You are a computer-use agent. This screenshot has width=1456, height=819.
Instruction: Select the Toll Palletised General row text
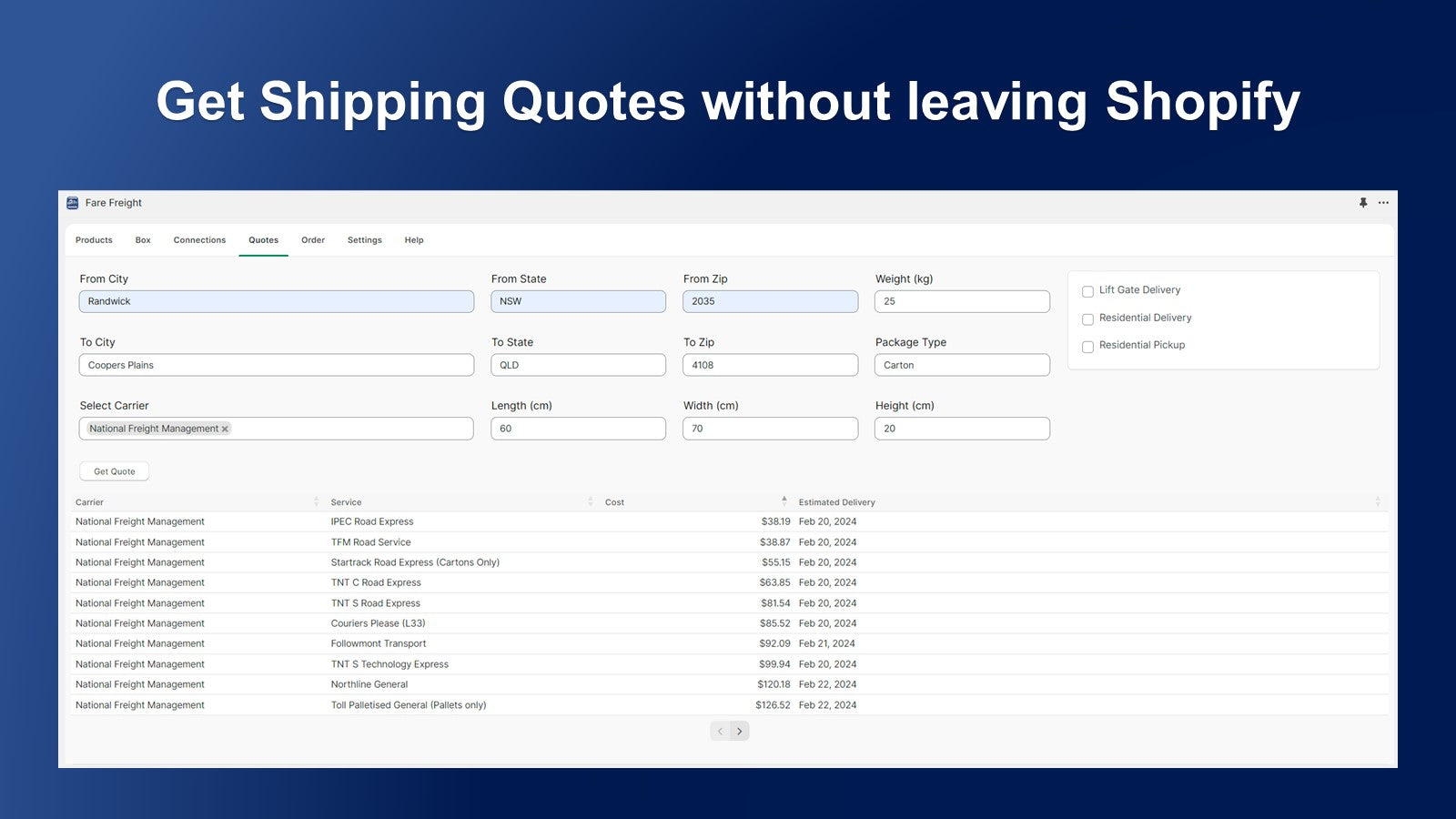click(x=409, y=705)
